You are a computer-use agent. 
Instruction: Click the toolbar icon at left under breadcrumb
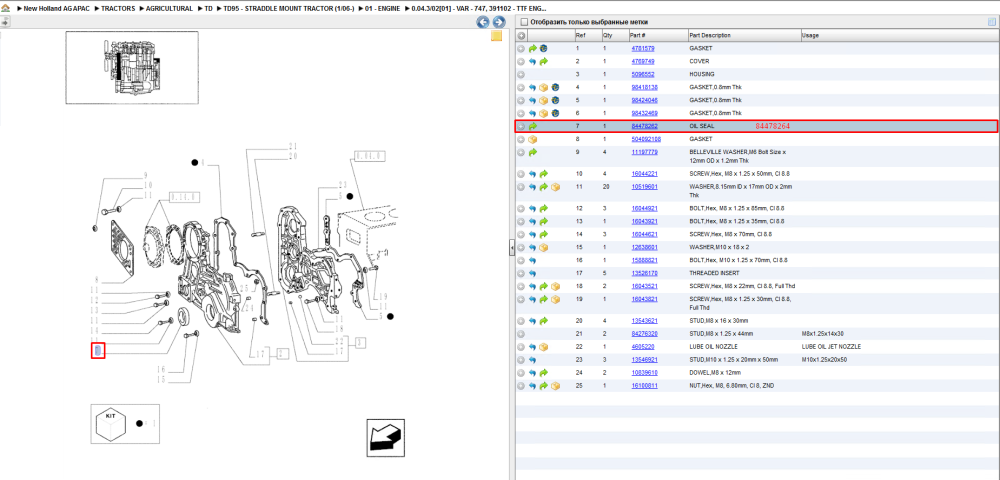[x=5, y=22]
